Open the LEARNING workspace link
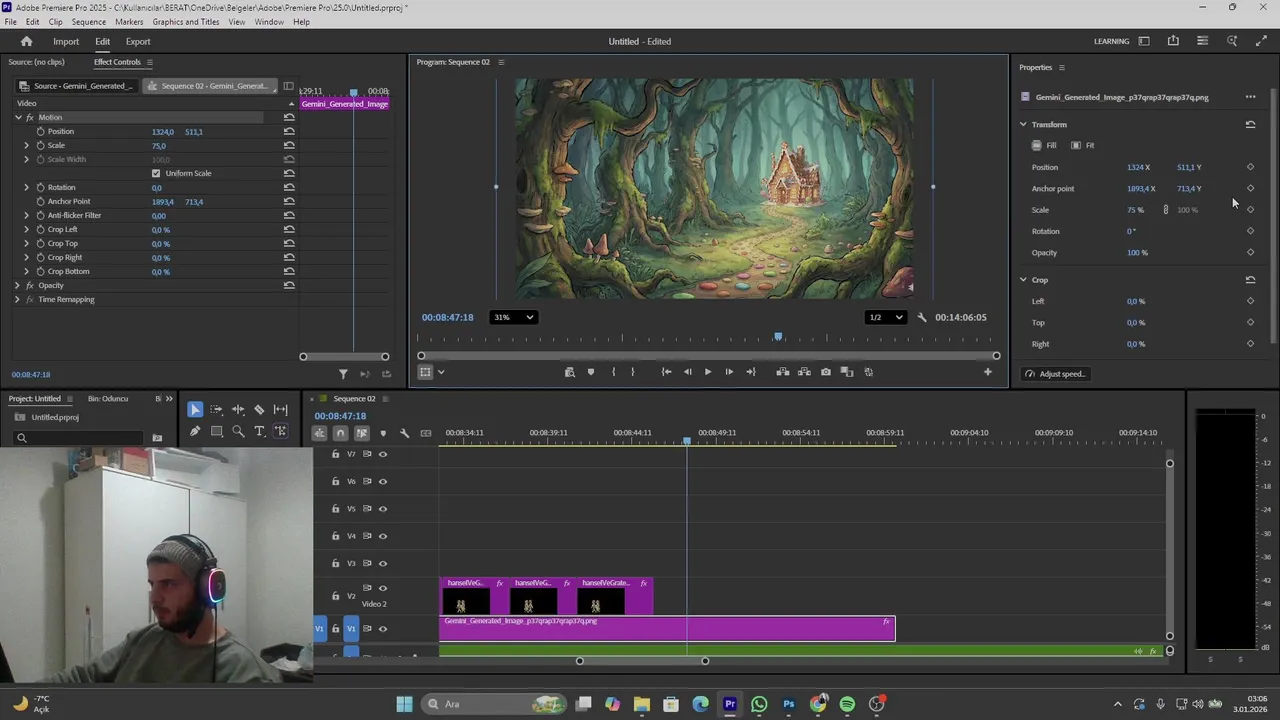Image resolution: width=1280 pixels, height=720 pixels. [1111, 41]
